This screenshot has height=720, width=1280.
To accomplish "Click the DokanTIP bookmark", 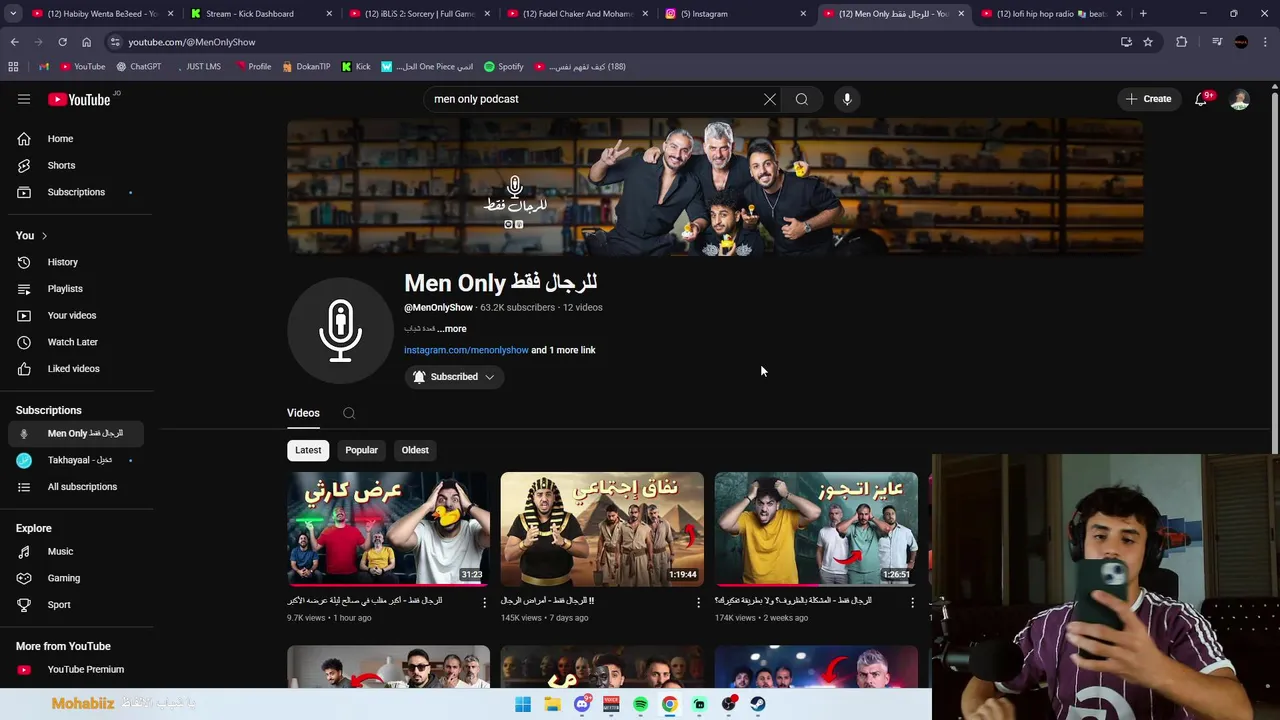I will pyautogui.click(x=306, y=67).
